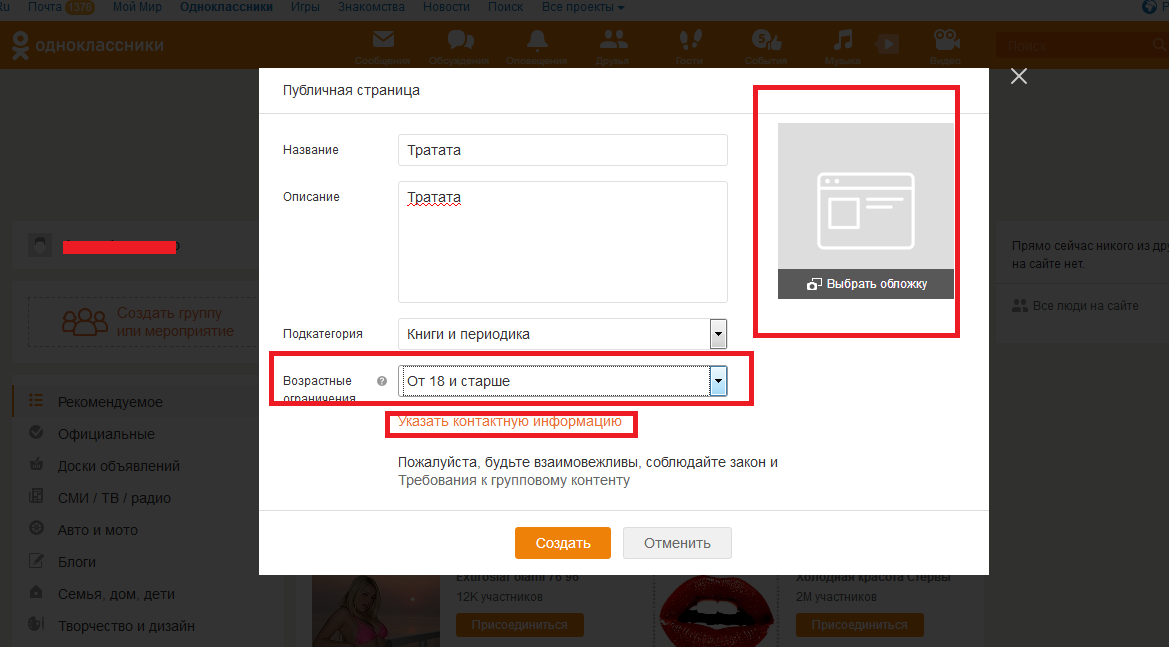Open Обсуждения chat bubbles icon
This screenshot has width=1169, height=647.
[x=461, y=41]
